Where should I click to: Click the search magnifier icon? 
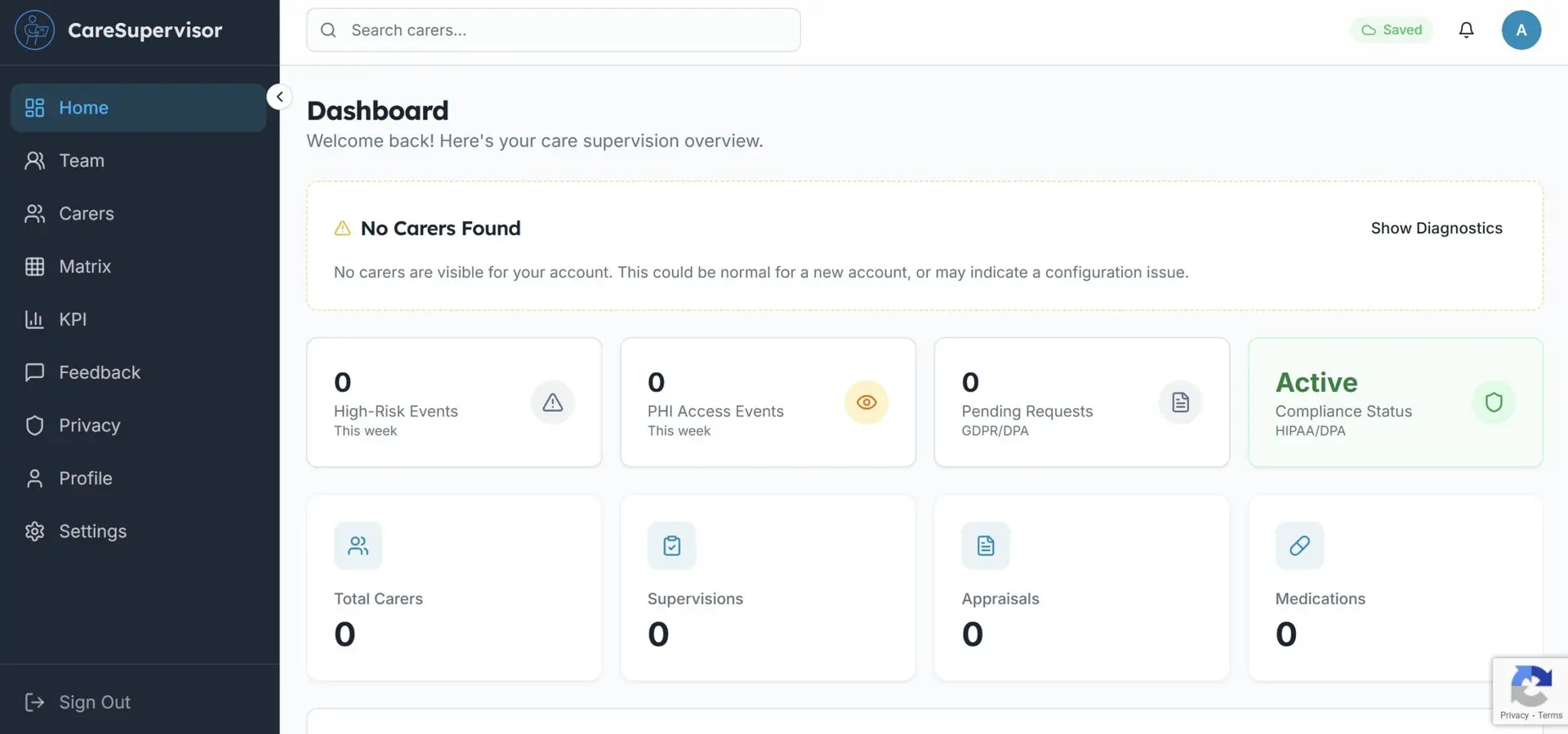tap(328, 30)
